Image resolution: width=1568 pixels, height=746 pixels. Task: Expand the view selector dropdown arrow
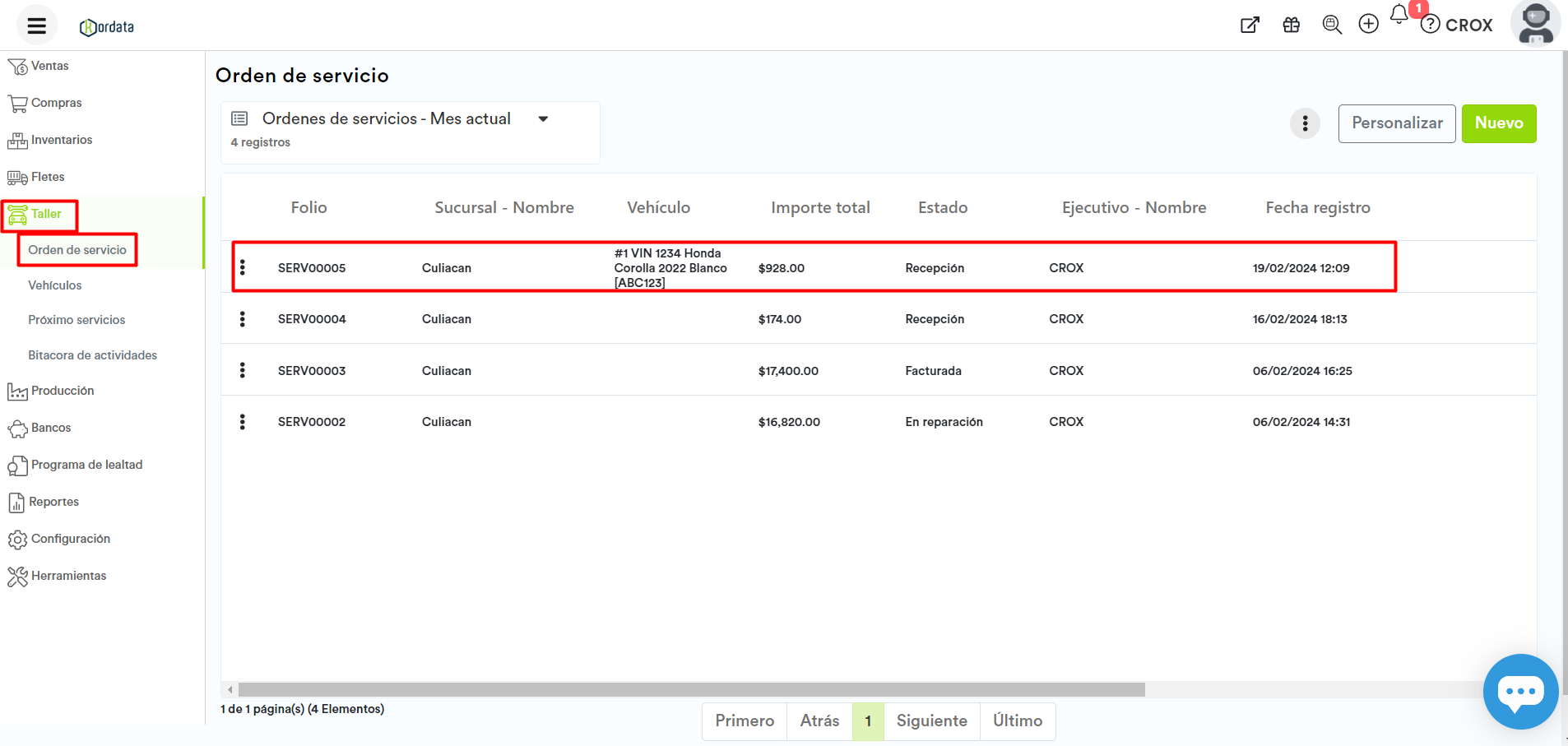tap(543, 119)
